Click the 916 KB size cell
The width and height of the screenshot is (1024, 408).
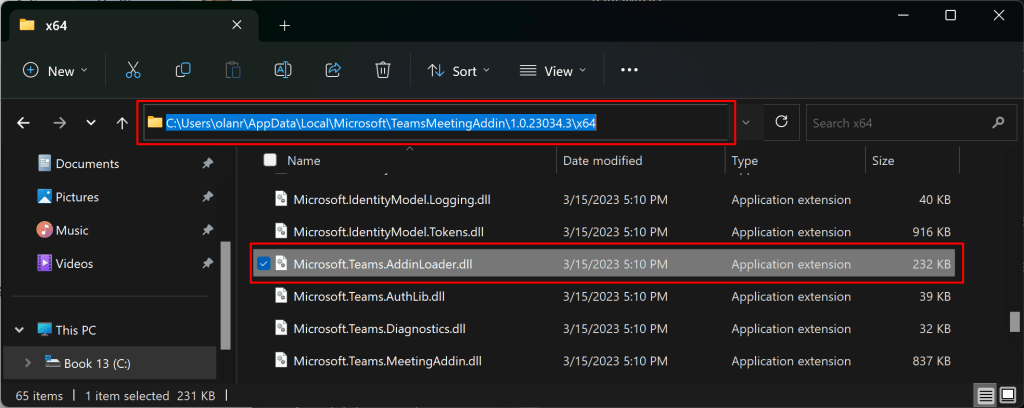click(x=931, y=232)
